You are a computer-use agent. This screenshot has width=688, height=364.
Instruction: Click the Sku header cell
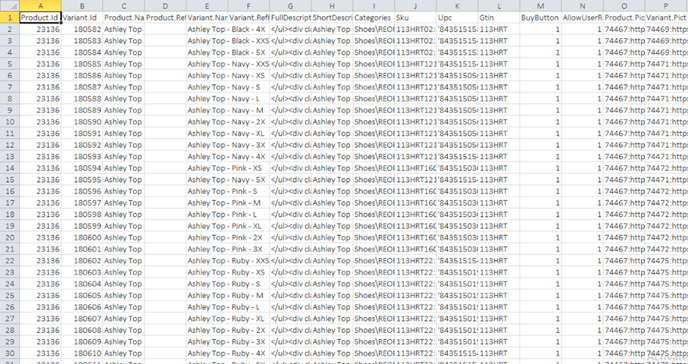click(416, 18)
